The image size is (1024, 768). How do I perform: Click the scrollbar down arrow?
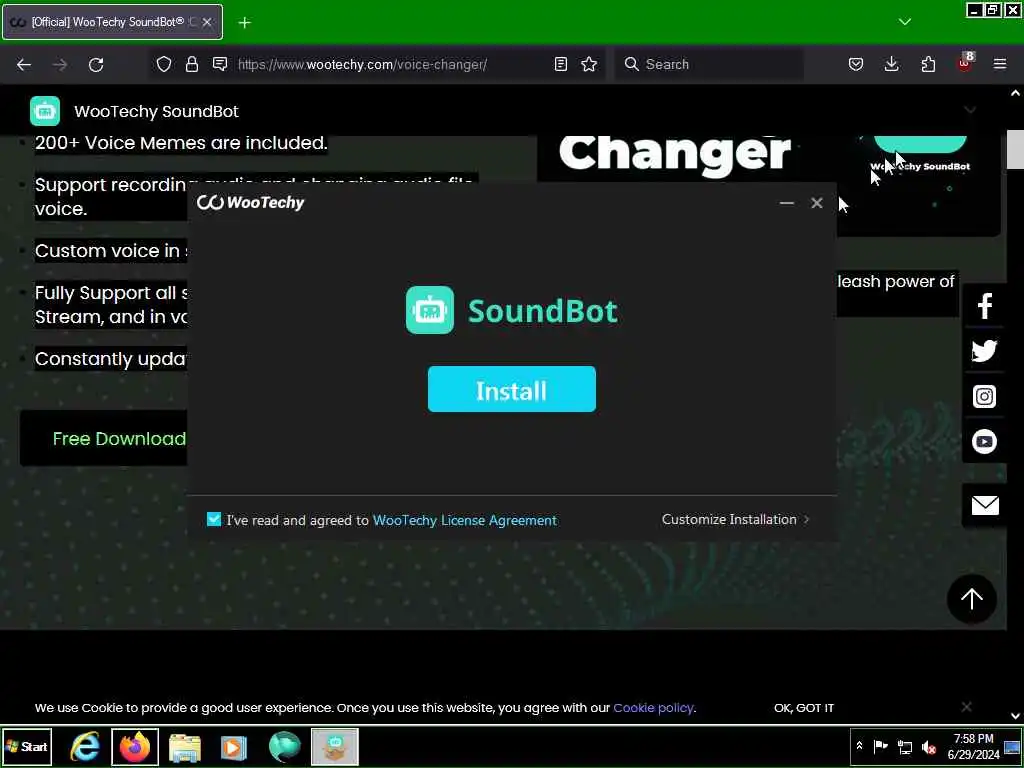(1016, 716)
